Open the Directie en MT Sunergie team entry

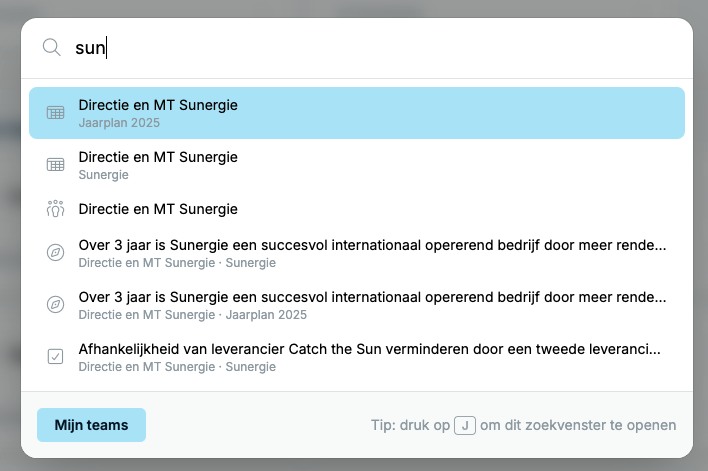[x=357, y=209]
